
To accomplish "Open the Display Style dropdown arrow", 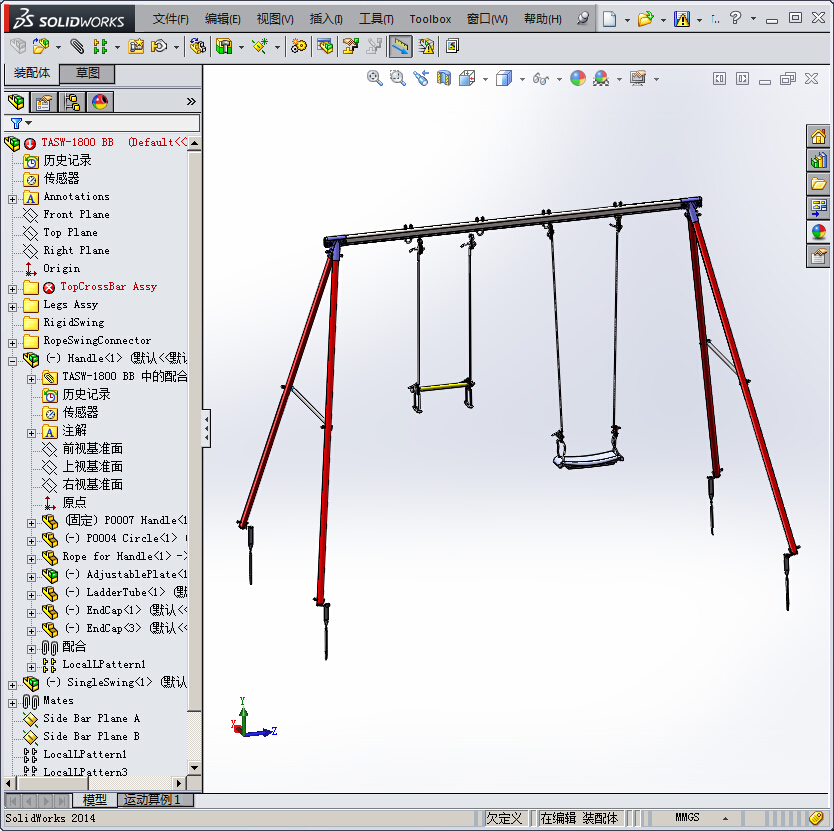I will click(522, 79).
